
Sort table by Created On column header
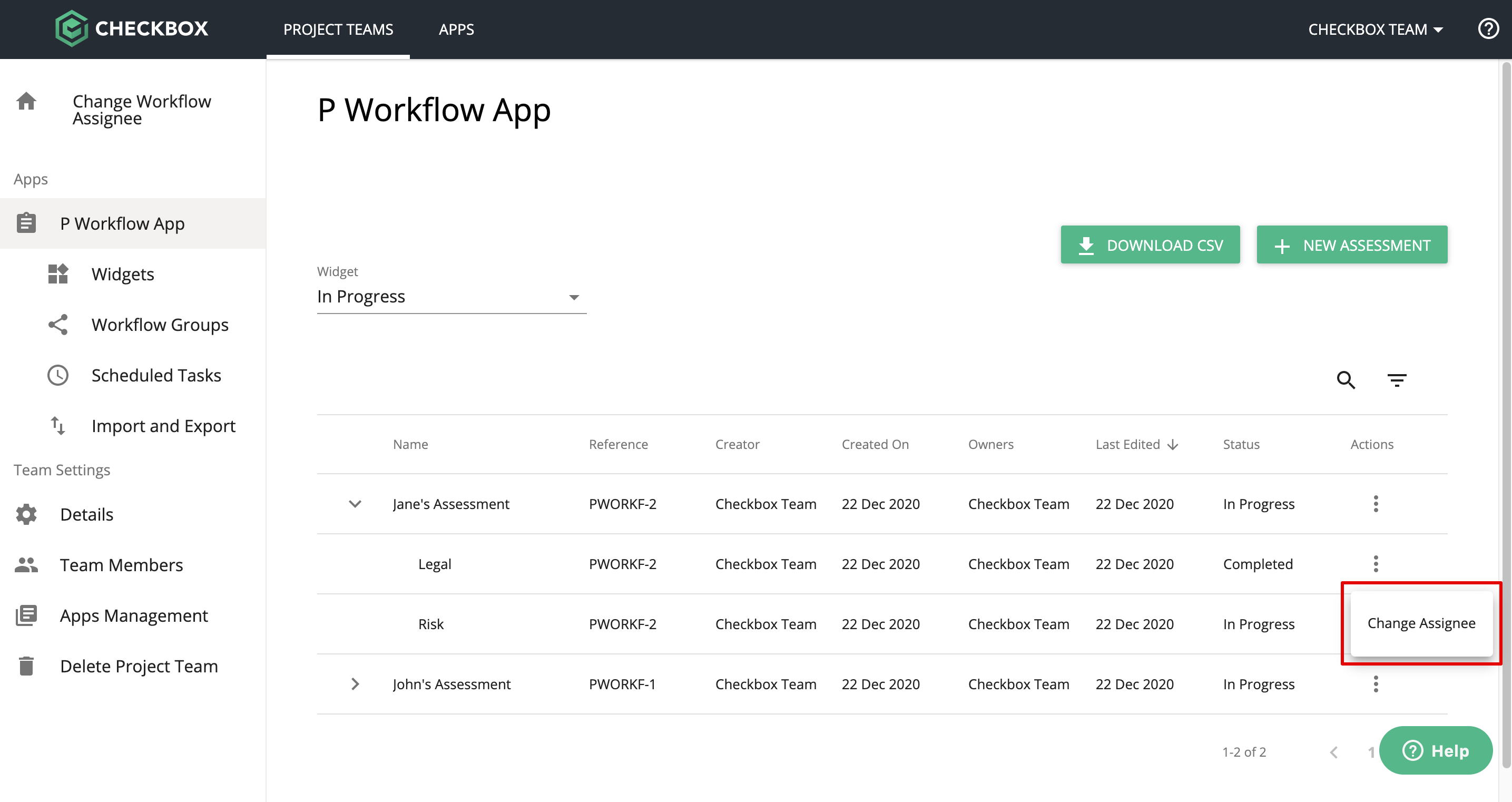(875, 444)
